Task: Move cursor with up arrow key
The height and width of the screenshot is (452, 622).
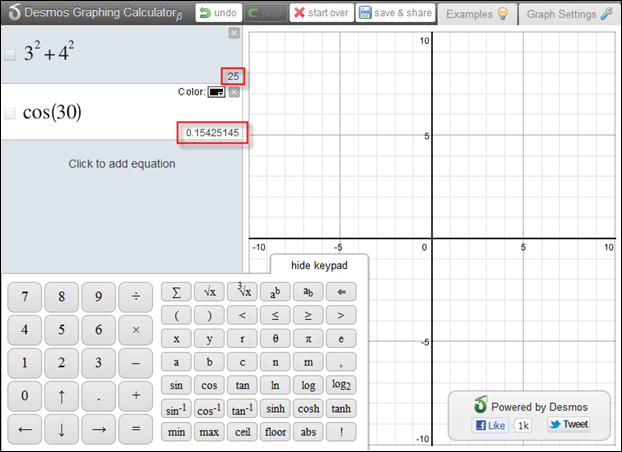Action: click(x=61, y=396)
